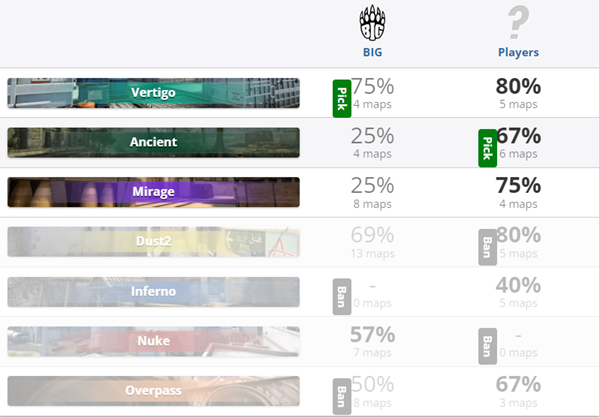Click BIG's 25% win rate on Mirage
600x418 pixels.
(x=372, y=186)
